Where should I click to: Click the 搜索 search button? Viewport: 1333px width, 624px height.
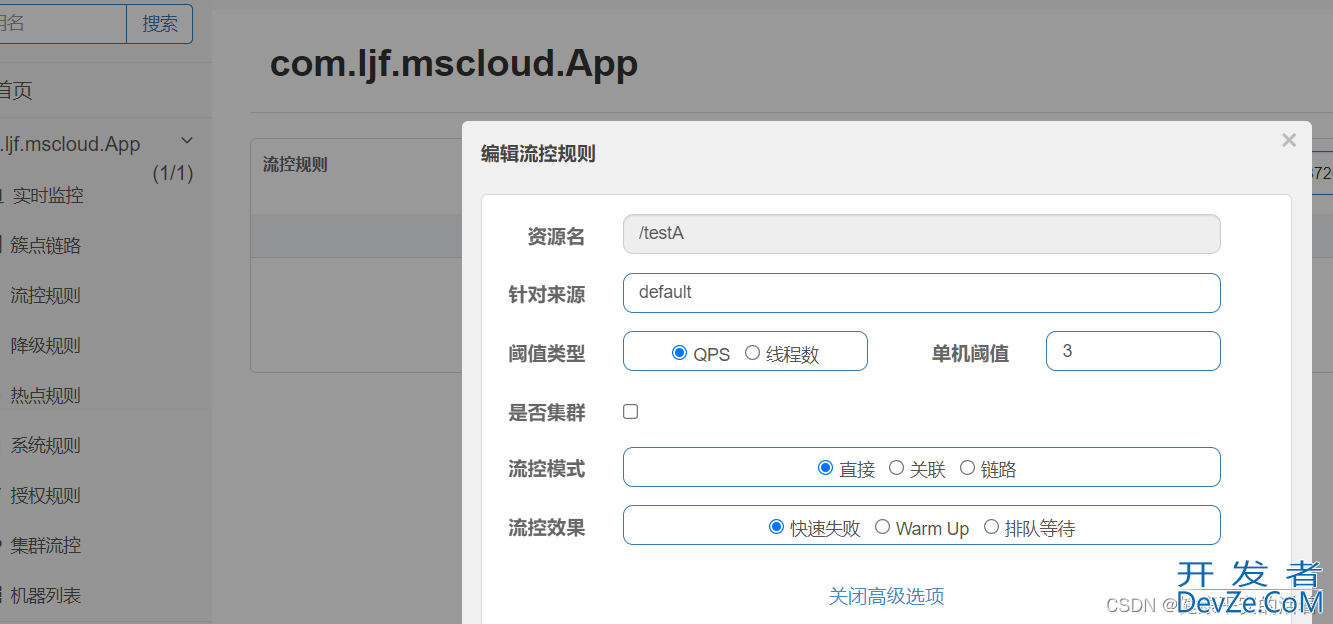(x=159, y=24)
